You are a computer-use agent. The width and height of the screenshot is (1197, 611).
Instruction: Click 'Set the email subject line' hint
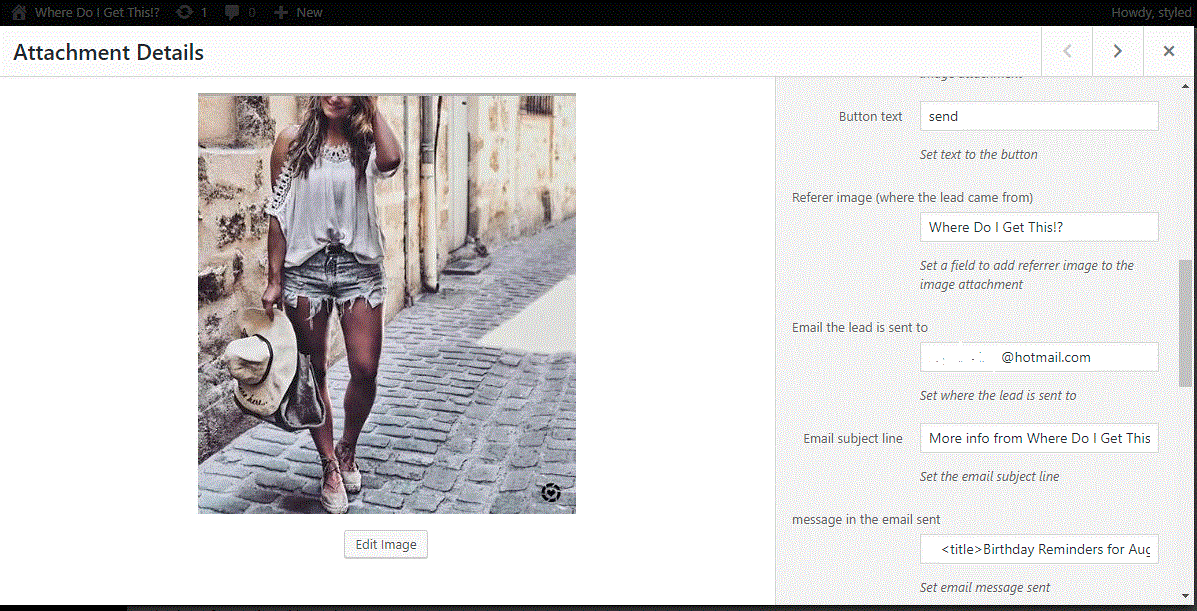pos(989,477)
